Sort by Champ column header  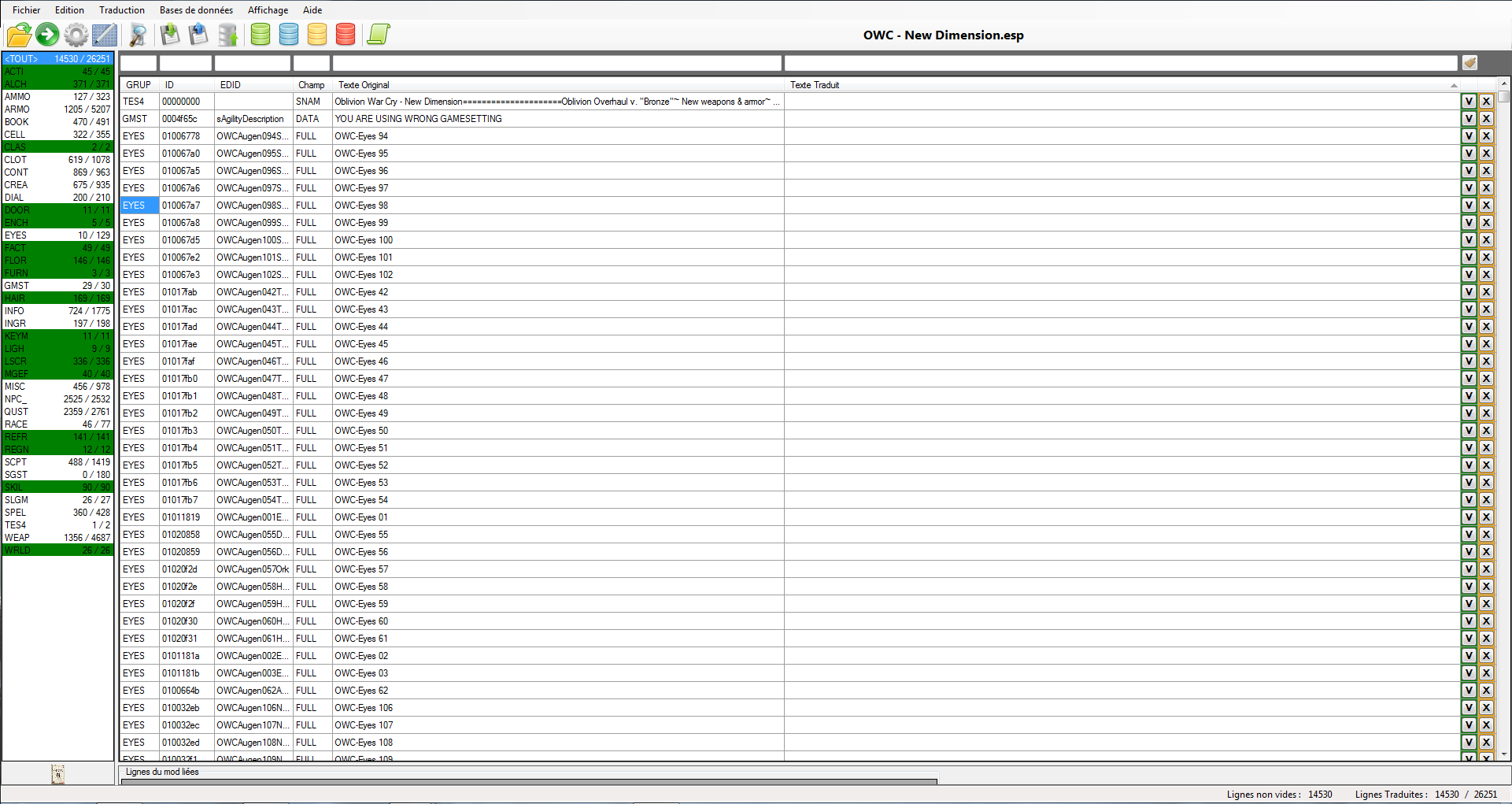(x=312, y=85)
